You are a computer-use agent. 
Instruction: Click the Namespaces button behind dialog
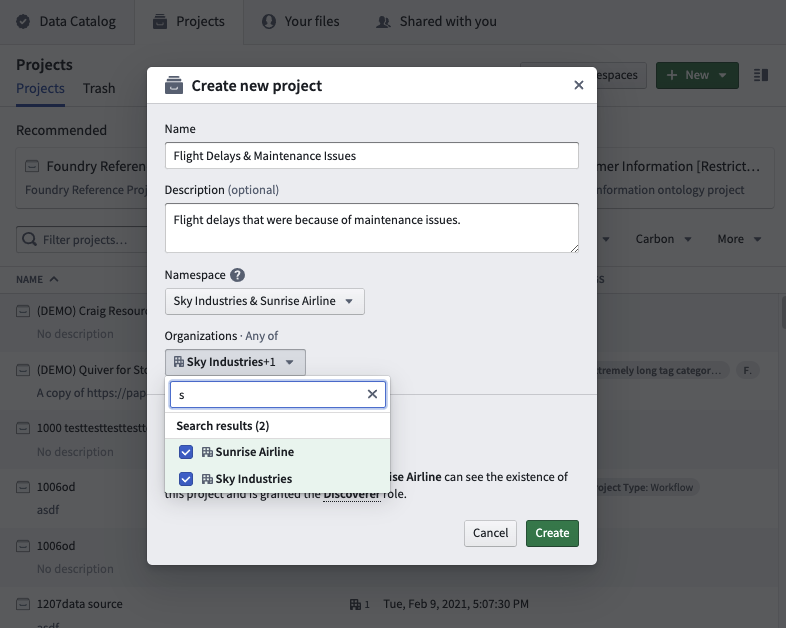[621, 75]
